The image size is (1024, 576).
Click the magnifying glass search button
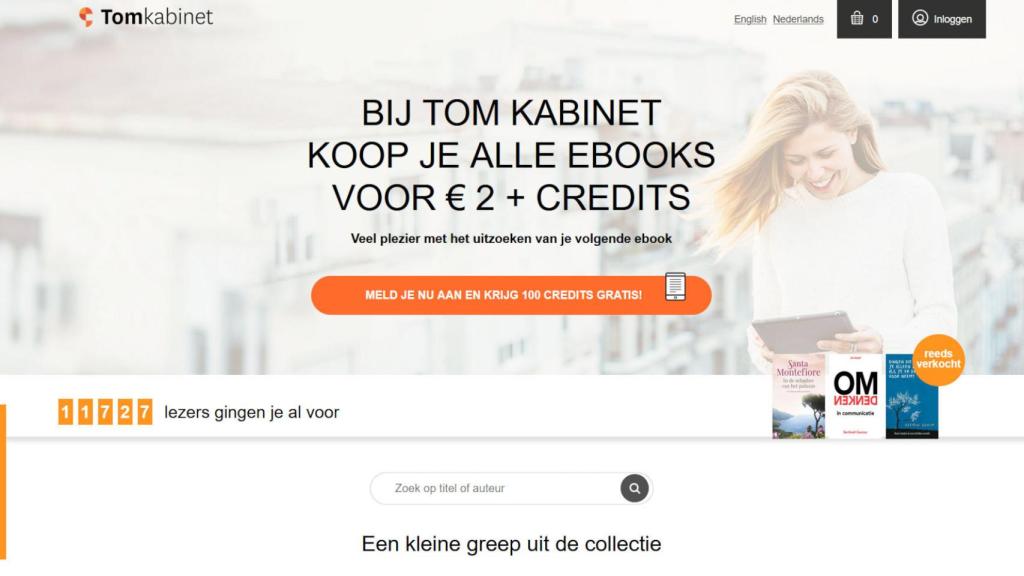634,488
